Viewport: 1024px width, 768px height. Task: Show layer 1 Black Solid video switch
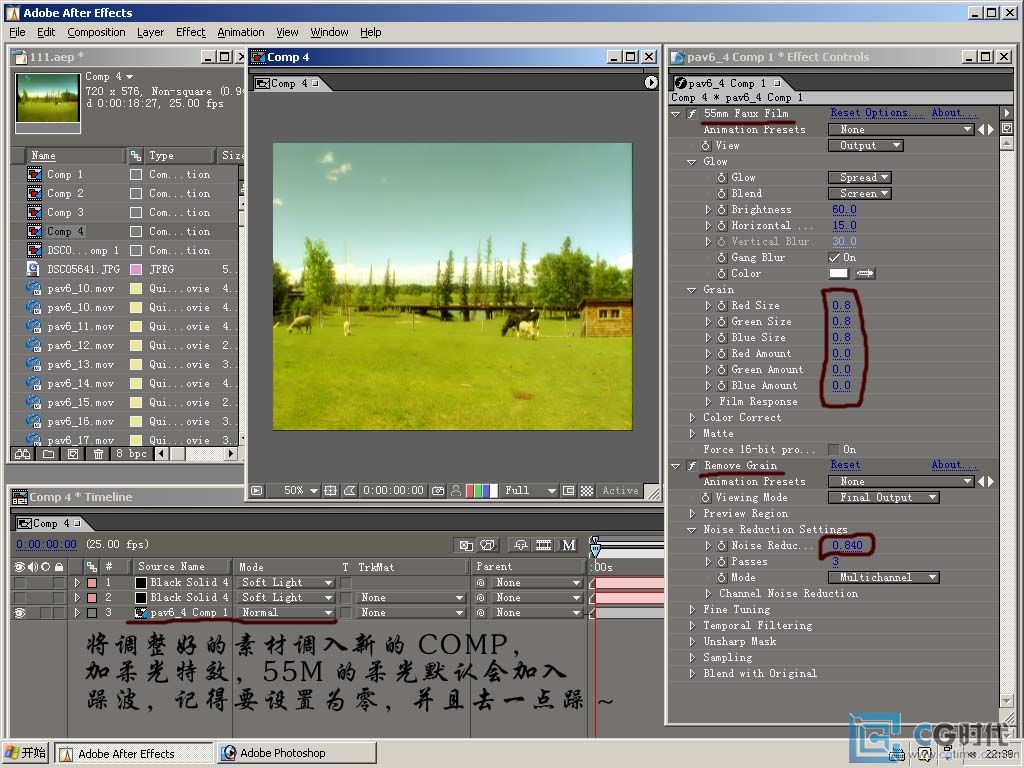click(20, 583)
